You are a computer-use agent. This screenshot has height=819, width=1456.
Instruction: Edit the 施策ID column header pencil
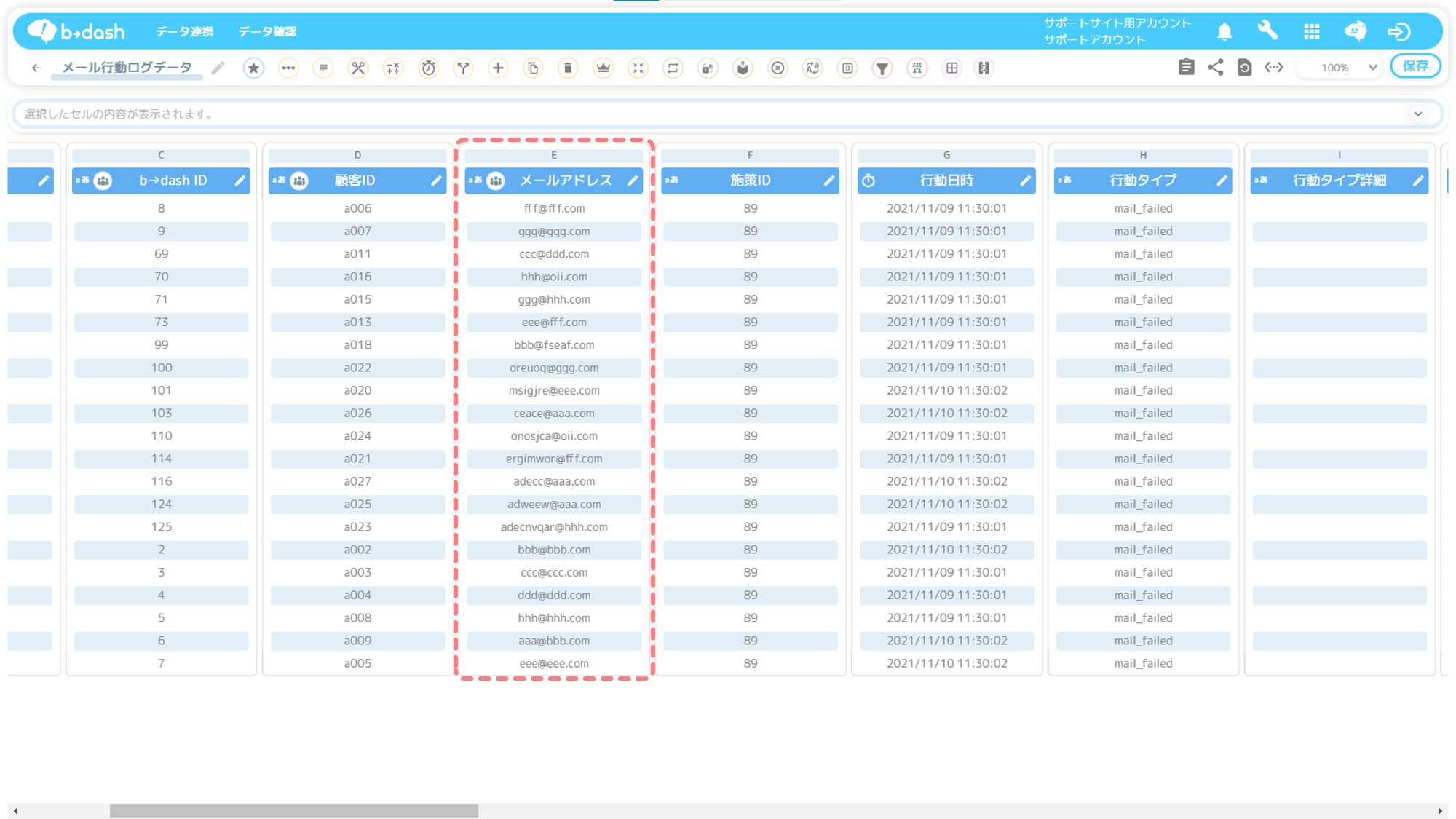pyautogui.click(x=829, y=181)
